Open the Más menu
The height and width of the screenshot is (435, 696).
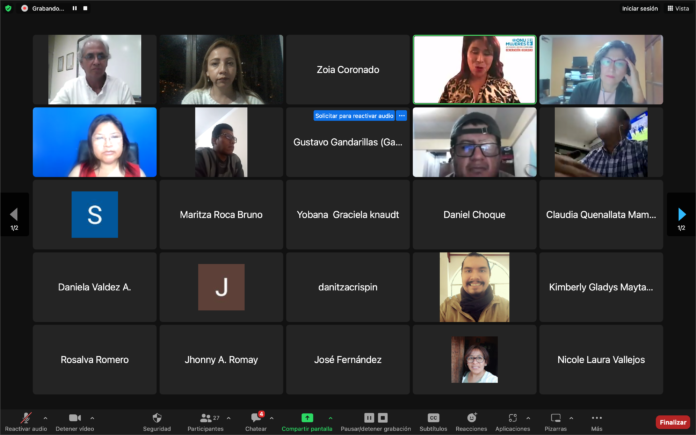[597, 418]
